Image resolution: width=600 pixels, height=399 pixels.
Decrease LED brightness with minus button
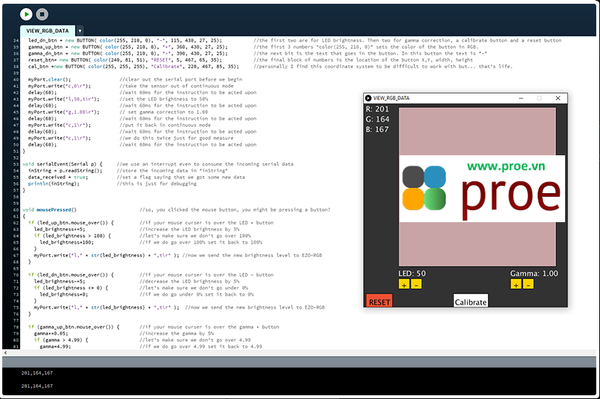tap(416, 284)
